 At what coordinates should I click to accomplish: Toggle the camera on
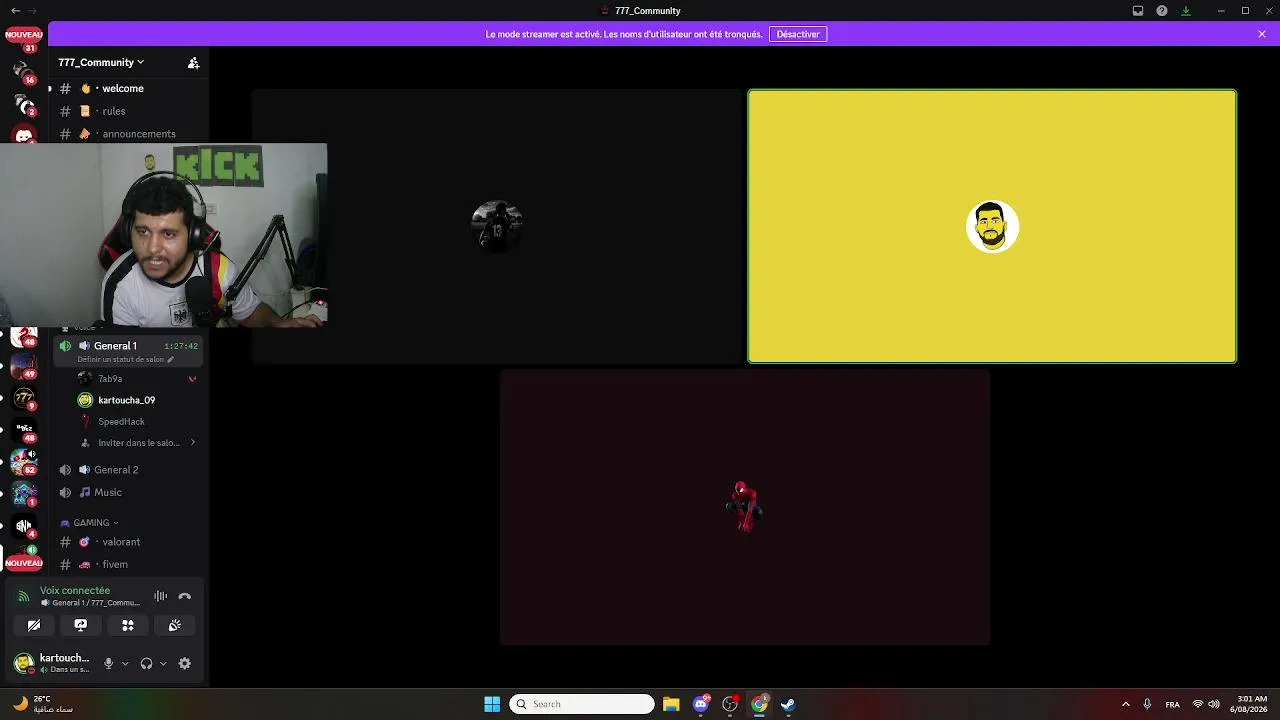[34, 625]
